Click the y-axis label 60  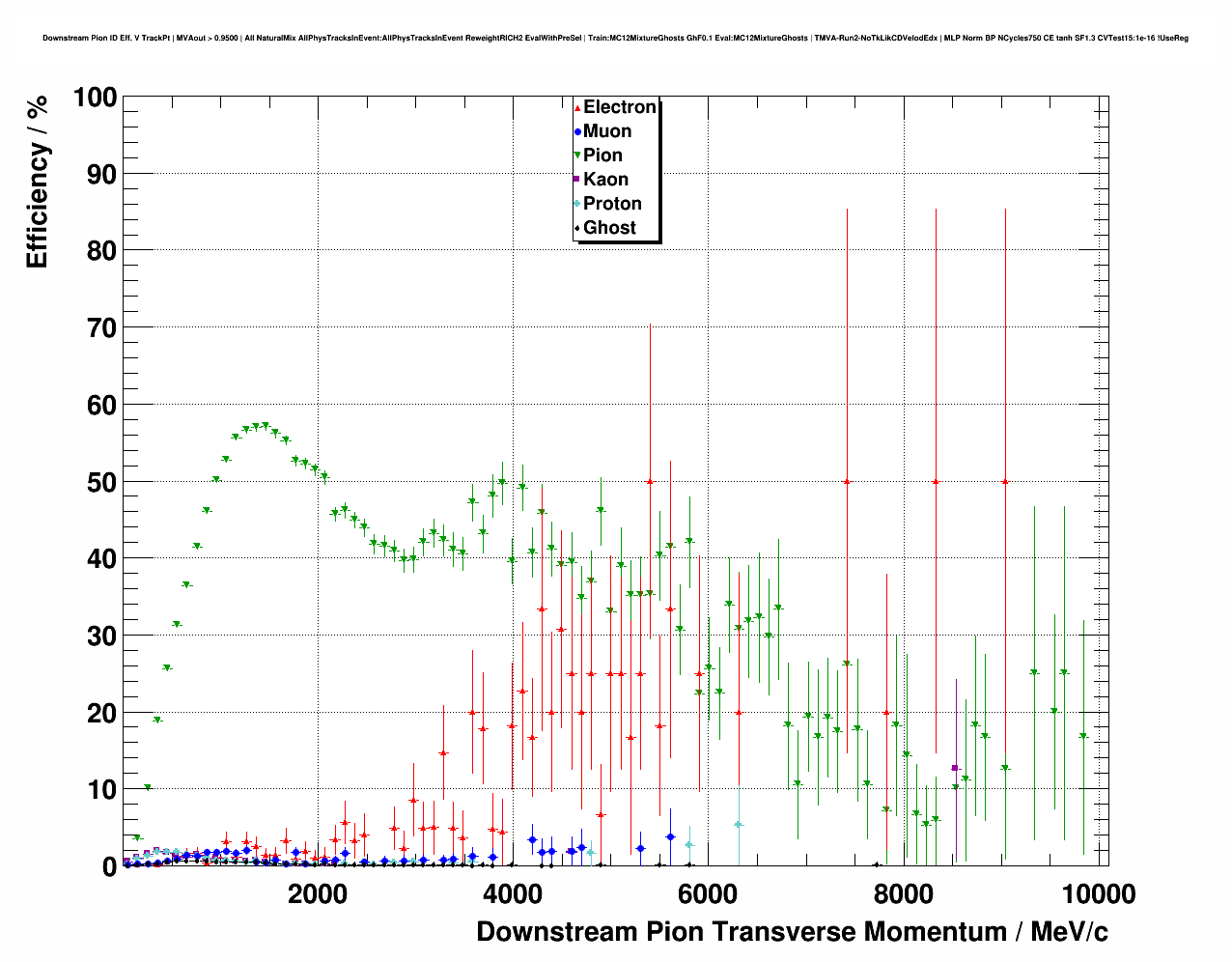(101, 406)
